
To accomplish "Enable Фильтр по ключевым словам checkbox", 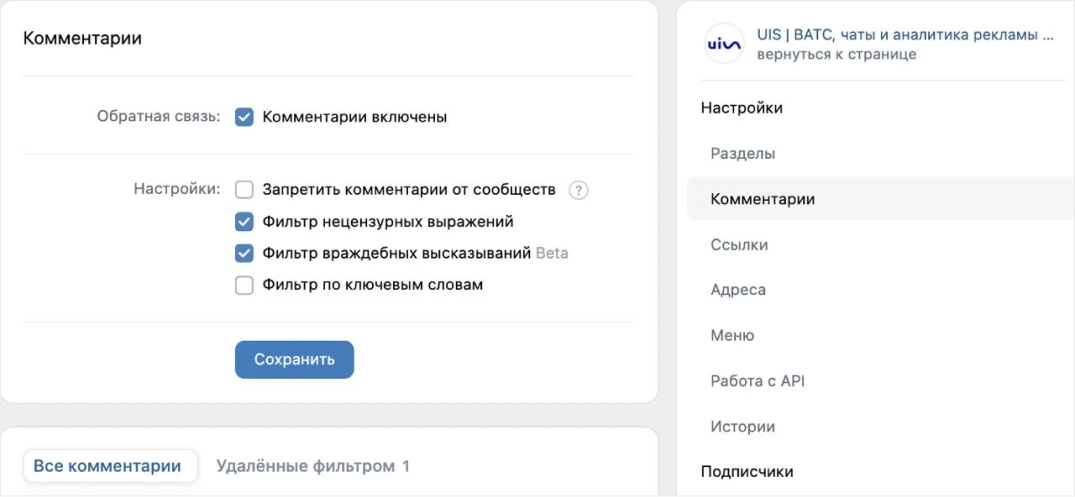I will (x=244, y=285).
